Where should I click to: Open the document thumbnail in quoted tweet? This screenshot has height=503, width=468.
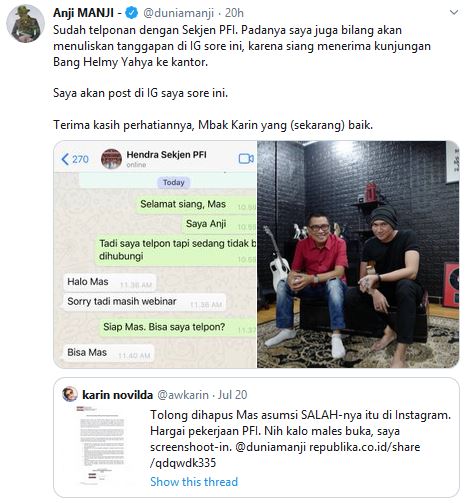coord(102,445)
